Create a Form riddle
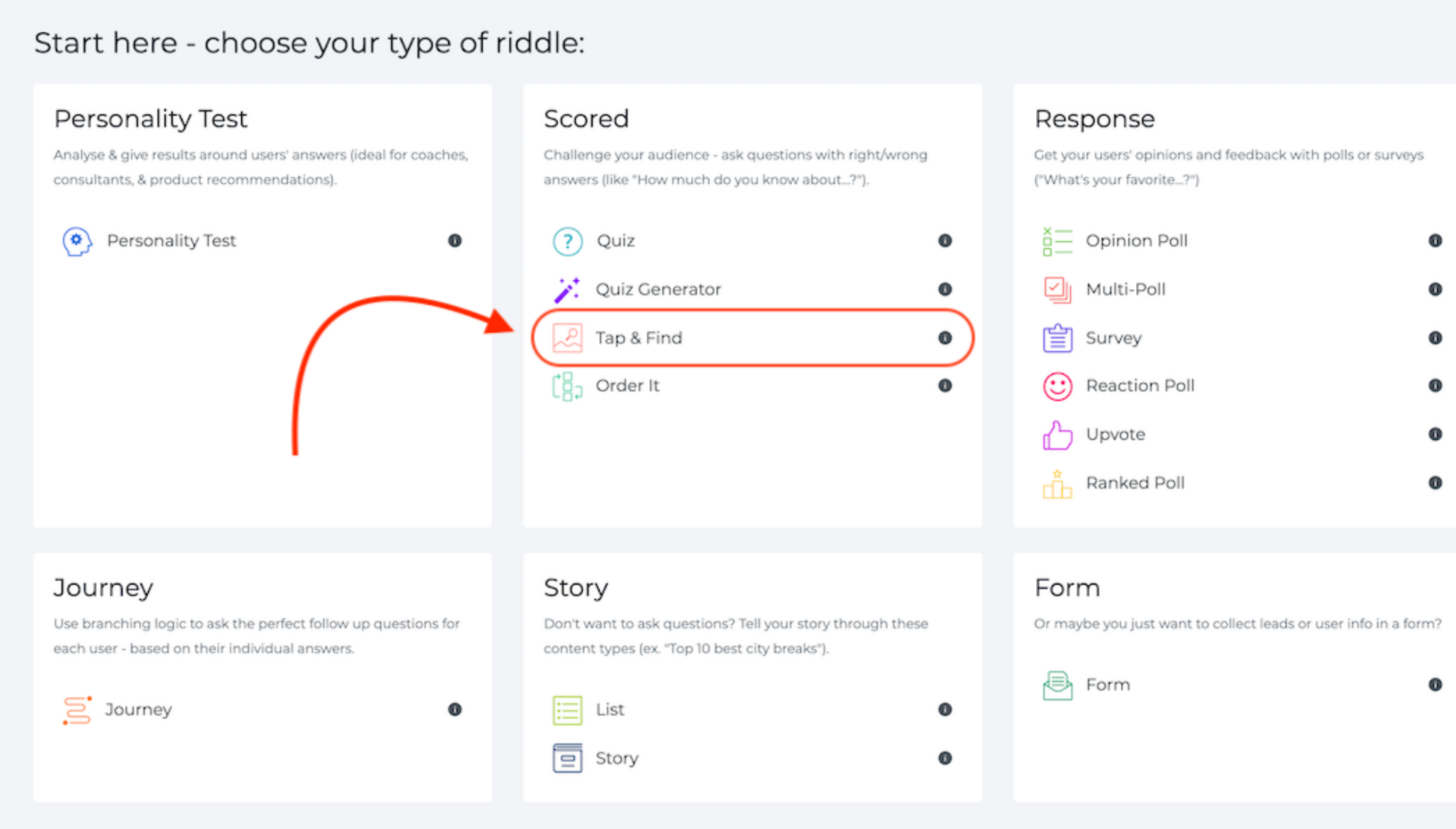The height and width of the screenshot is (829, 1456). (x=1107, y=685)
